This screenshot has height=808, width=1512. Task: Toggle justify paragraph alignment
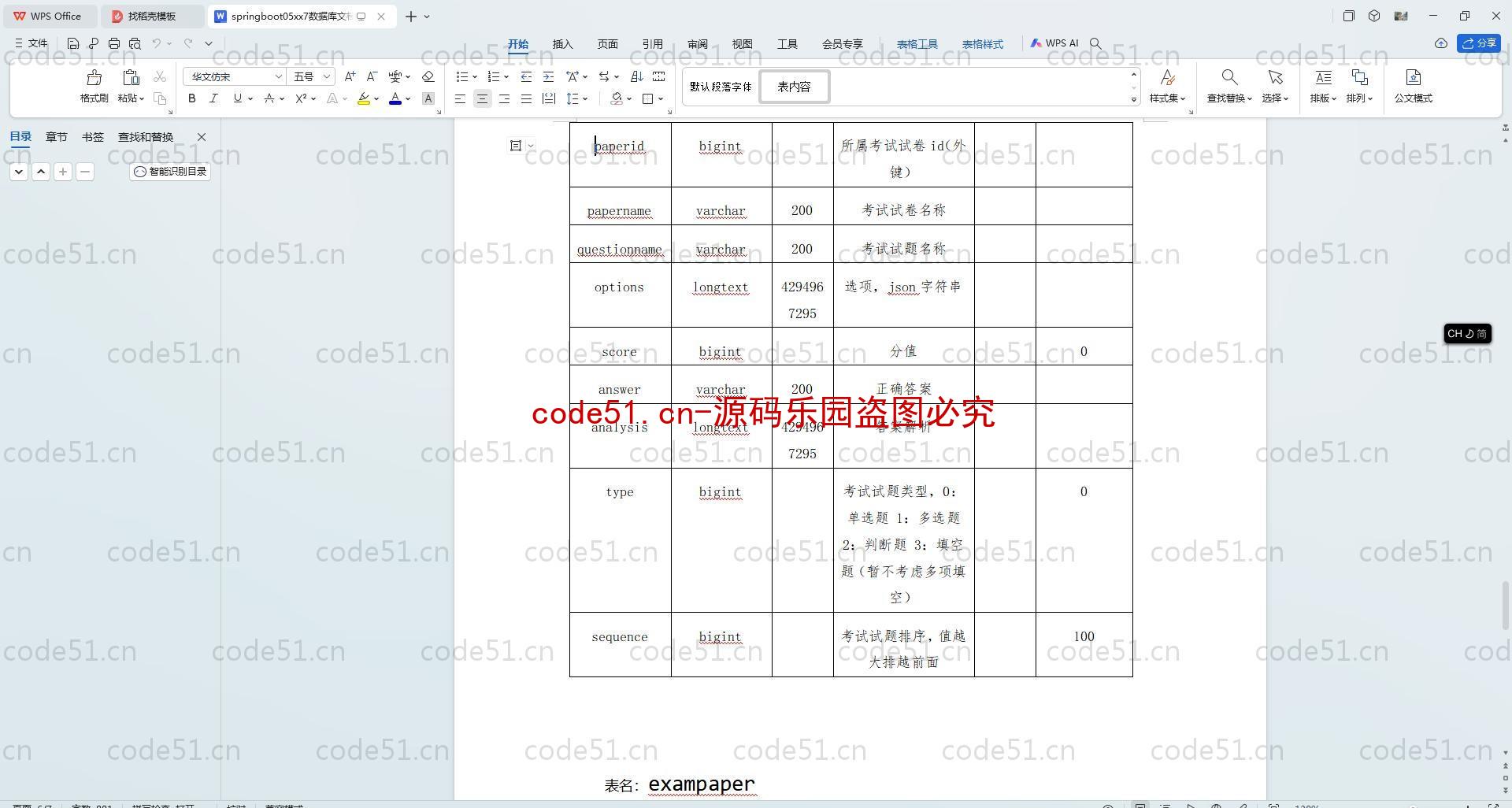526,98
